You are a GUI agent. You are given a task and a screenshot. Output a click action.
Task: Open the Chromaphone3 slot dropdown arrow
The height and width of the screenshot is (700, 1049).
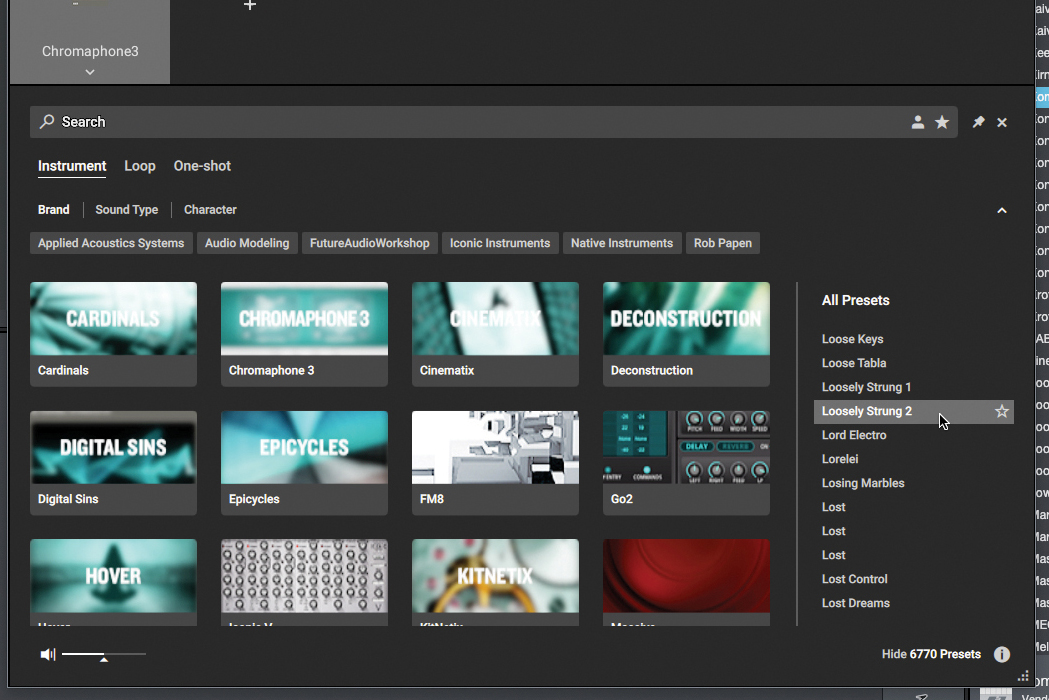[90, 72]
